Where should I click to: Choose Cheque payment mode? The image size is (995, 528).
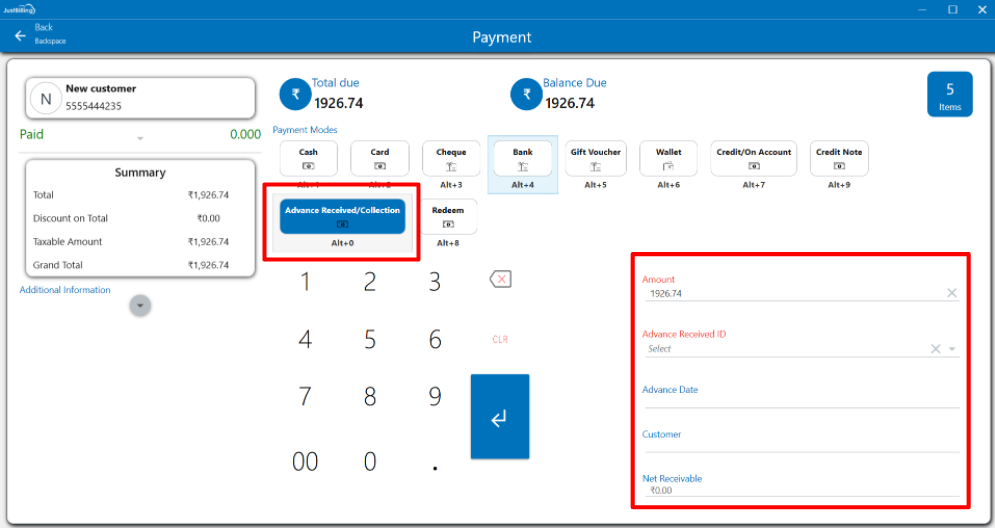point(451,158)
